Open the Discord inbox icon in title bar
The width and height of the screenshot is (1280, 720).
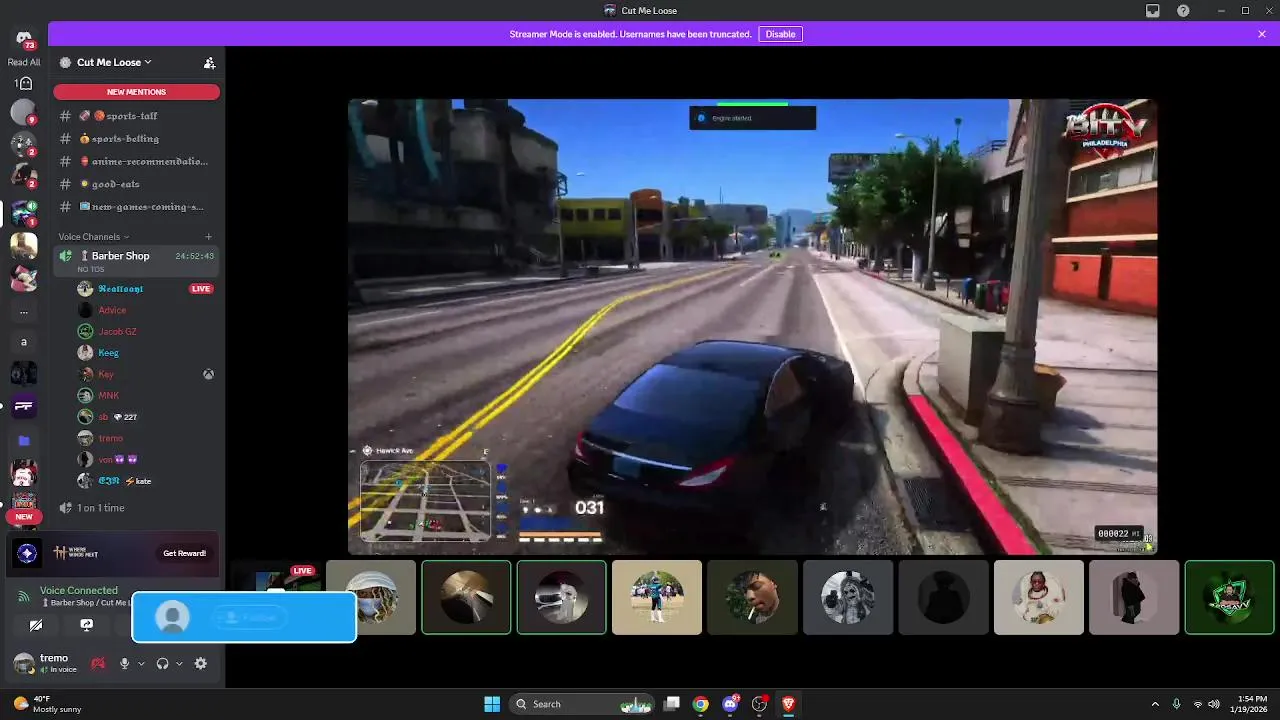(x=1153, y=11)
